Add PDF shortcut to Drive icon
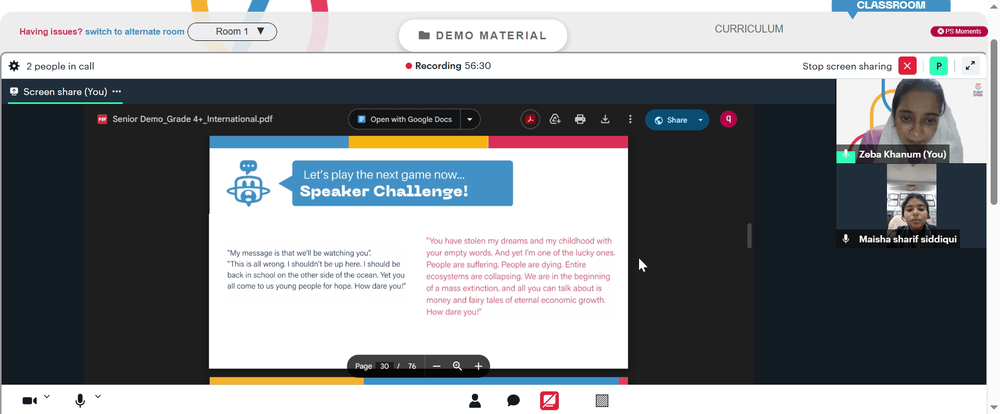The image size is (1000, 414). (555, 119)
